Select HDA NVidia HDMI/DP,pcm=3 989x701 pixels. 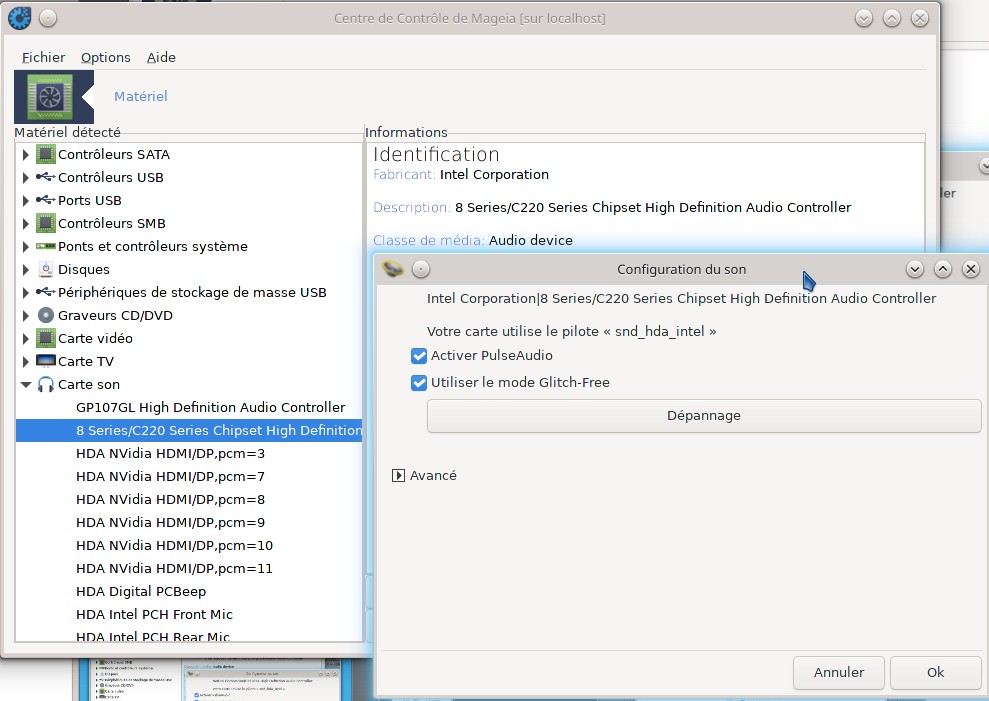170,454
